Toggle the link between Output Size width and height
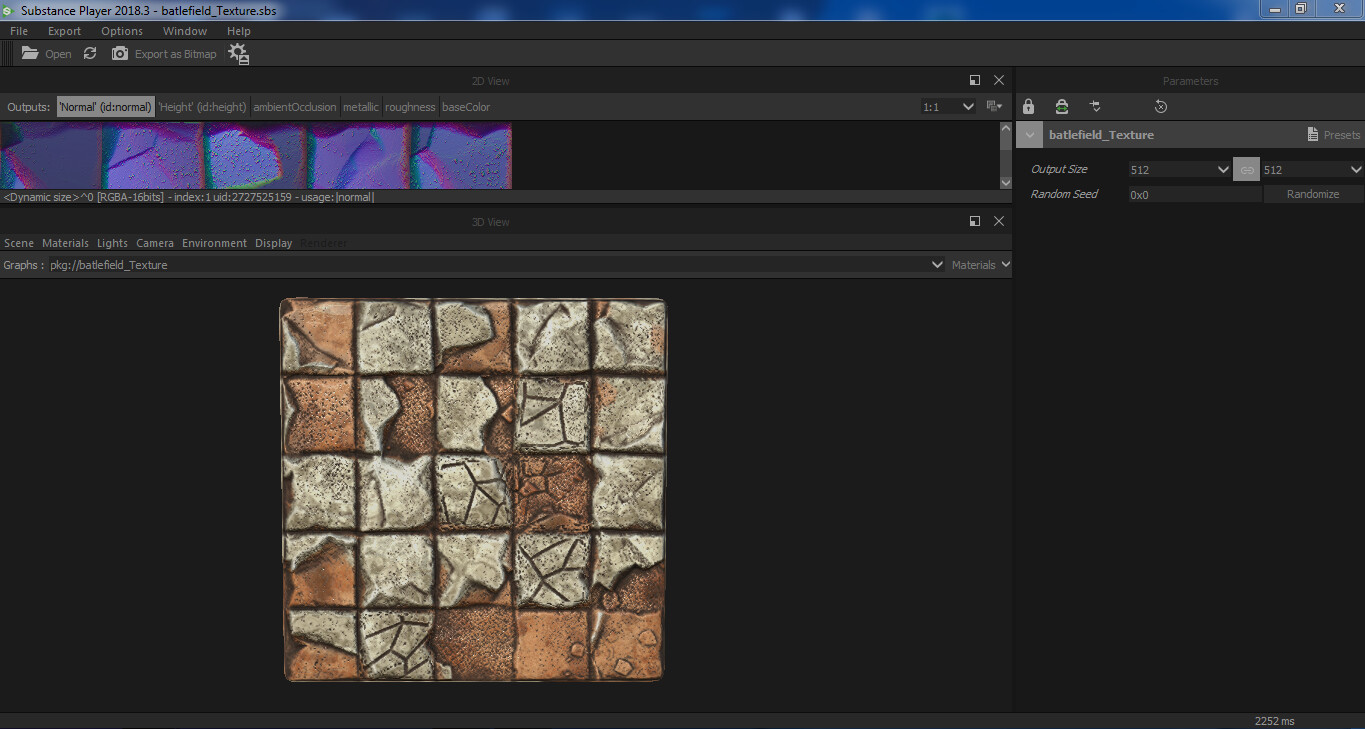Viewport: 1365px width, 729px height. [1246, 169]
